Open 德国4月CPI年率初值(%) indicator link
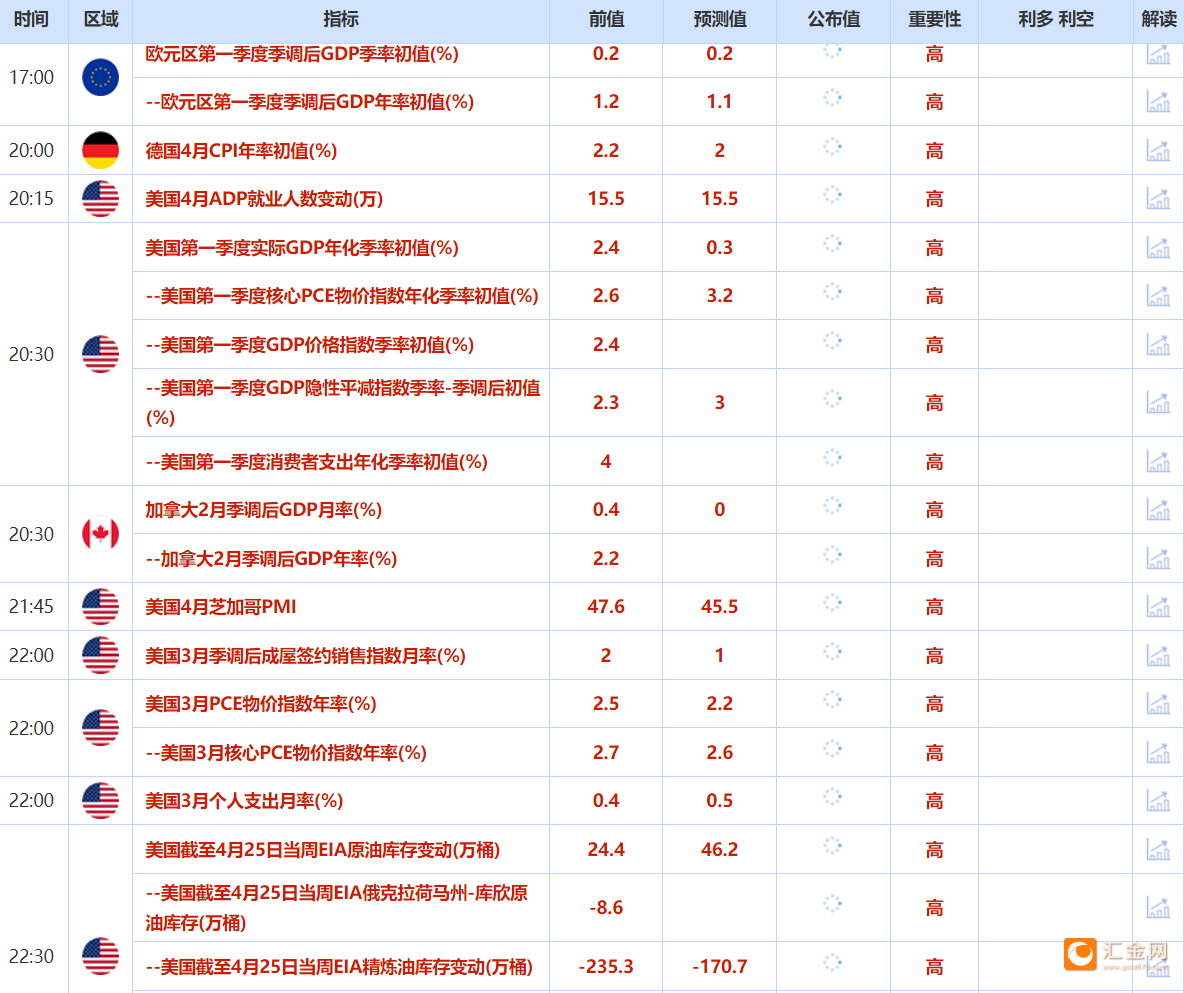 point(241,150)
